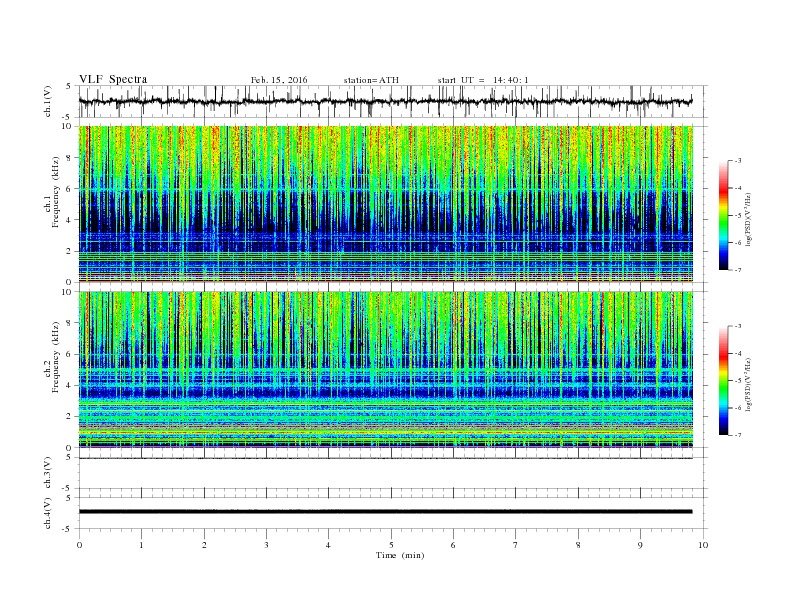Click the station=ATH label
This screenshot has width=792, height=612.
click(371, 80)
